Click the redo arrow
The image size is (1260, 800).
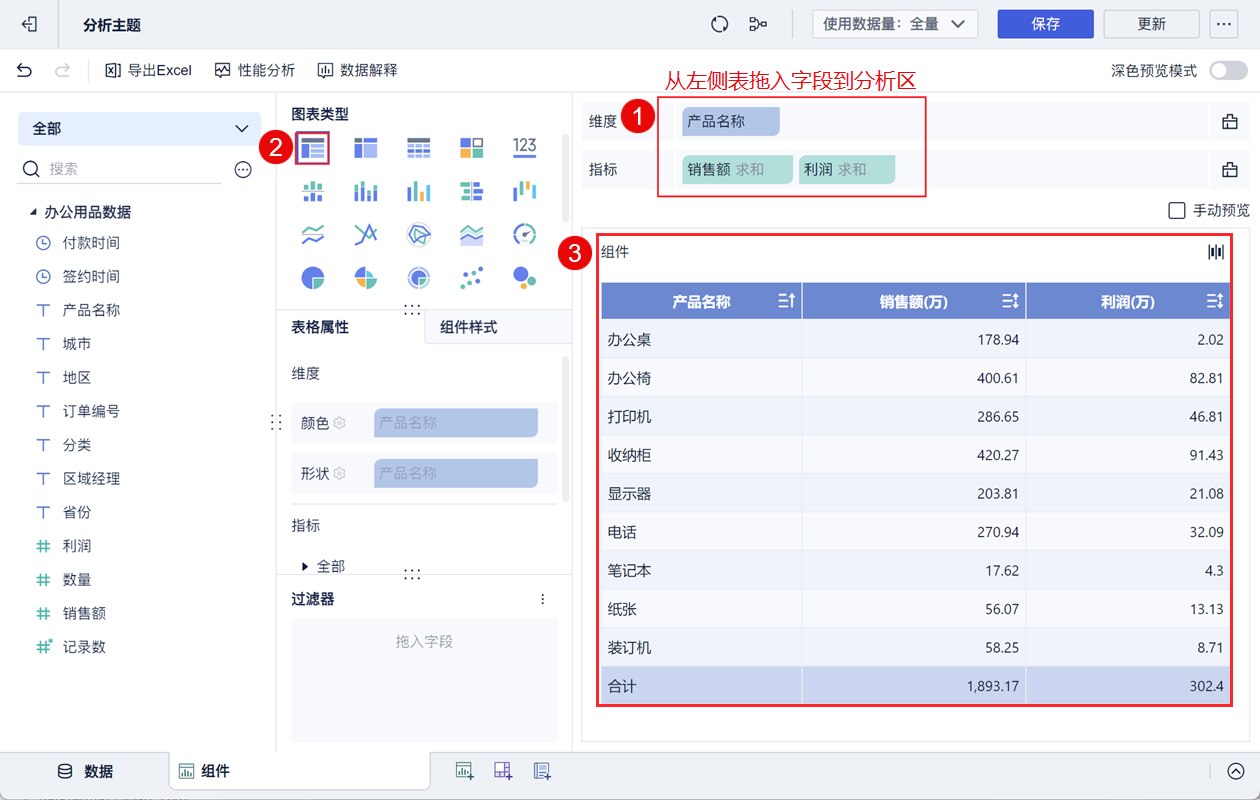click(62, 70)
